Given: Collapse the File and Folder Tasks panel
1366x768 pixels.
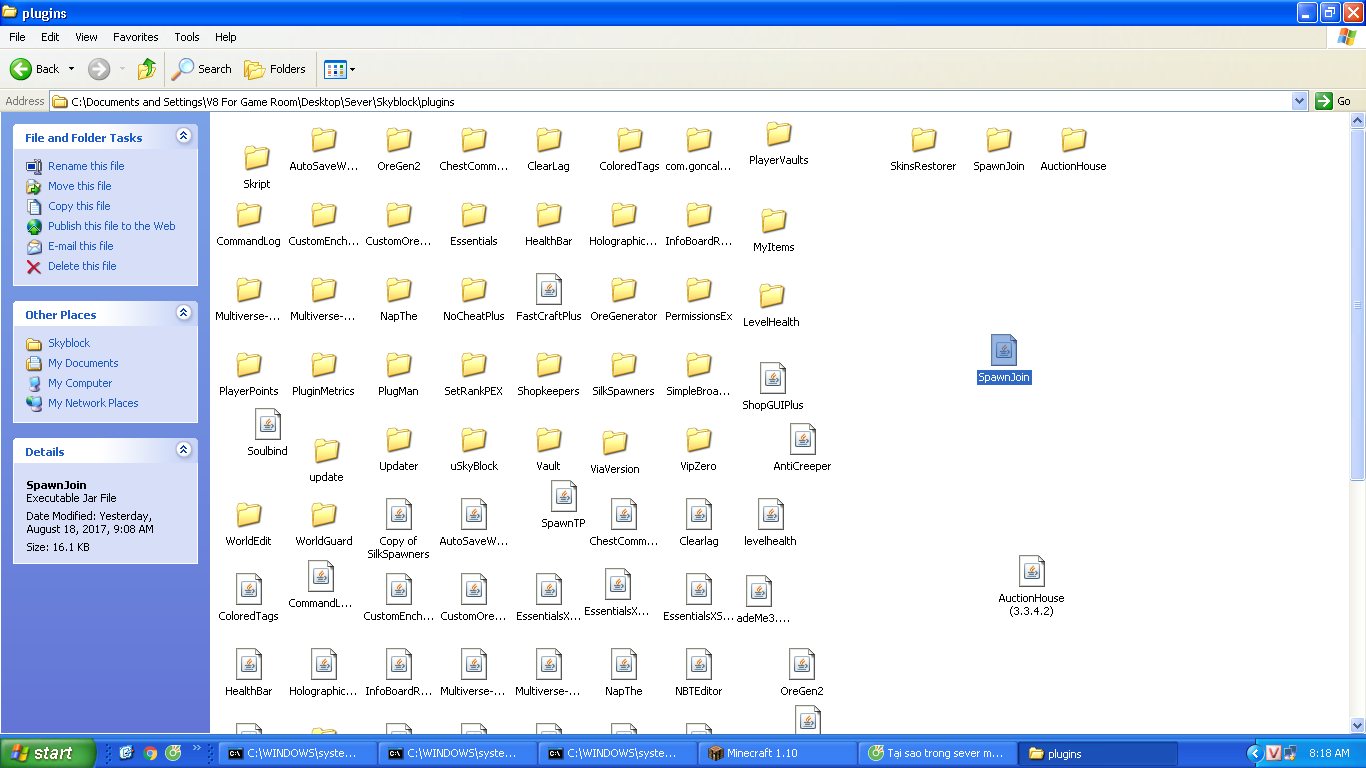Looking at the screenshot, I should (183, 136).
